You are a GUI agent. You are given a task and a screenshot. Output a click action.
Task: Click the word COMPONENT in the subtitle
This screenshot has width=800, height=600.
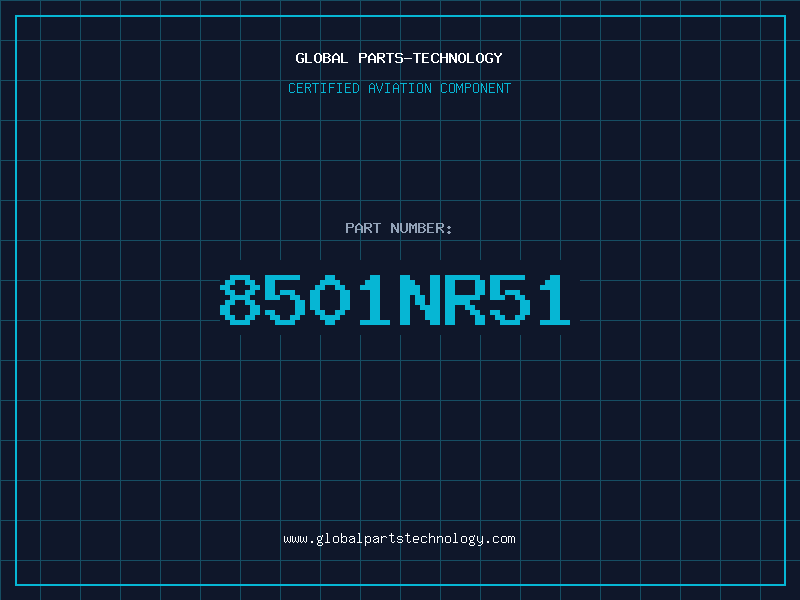point(475,88)
